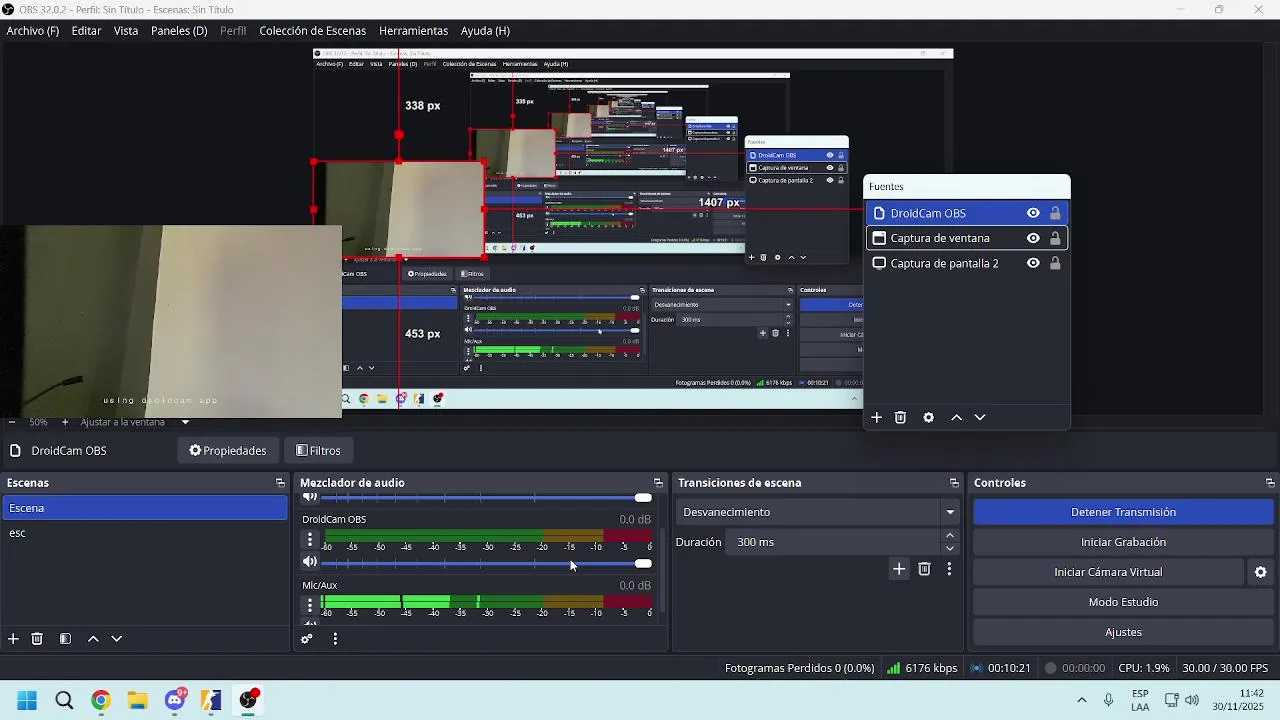1280x720 pixels.
Task: Open the Editar menu
Action: click(x=86, y=31)
